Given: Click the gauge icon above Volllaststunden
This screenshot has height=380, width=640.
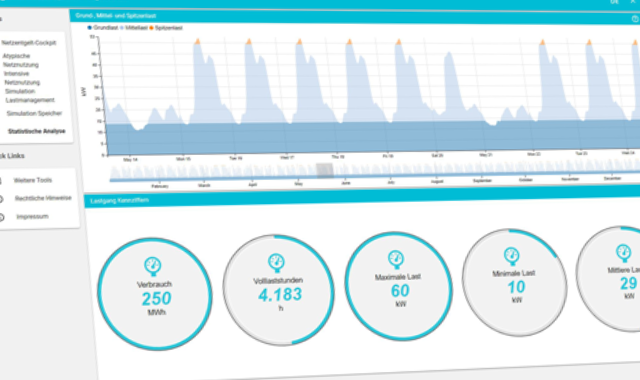Looking at the screenshot, I should 276,262.
